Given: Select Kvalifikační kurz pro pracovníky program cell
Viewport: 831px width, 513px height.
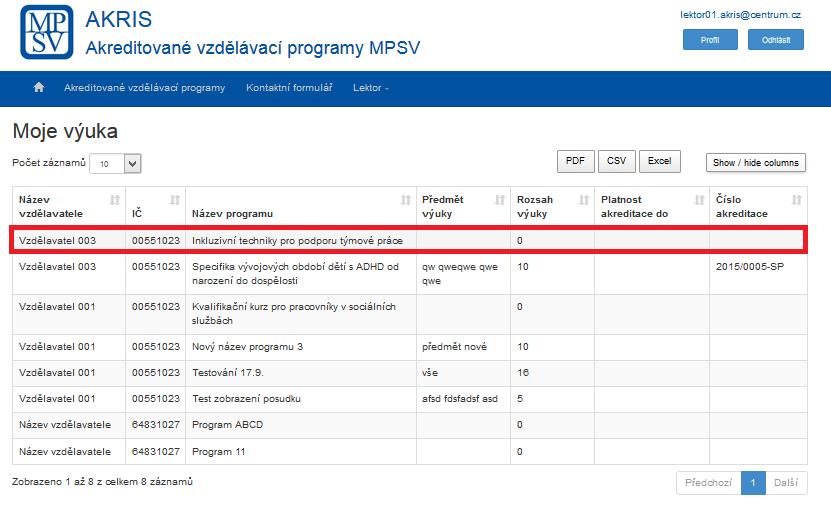Looking at the screenshot, I should click(300, 314).
